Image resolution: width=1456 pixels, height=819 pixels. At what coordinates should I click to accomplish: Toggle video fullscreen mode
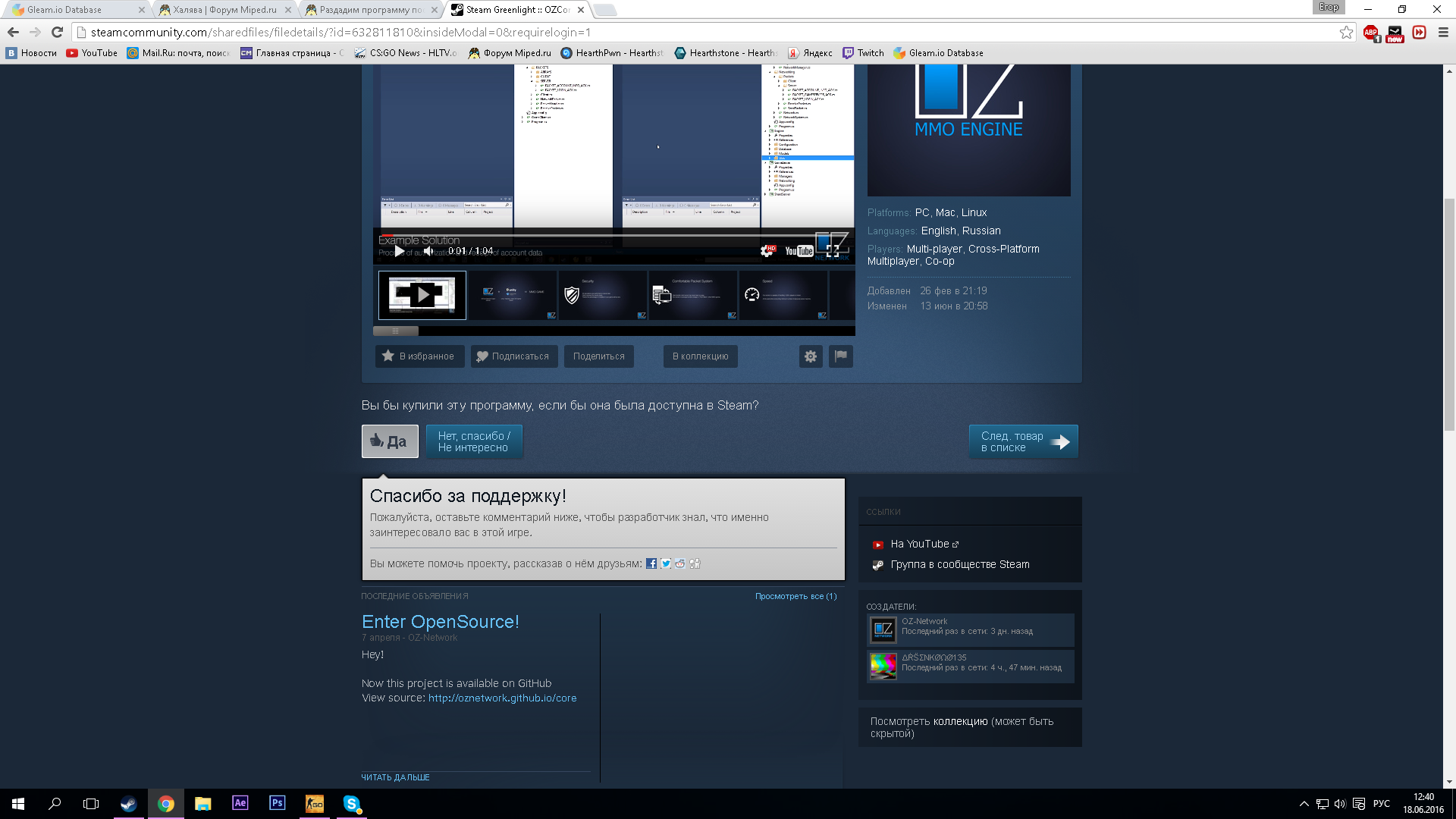pos(833,251)
